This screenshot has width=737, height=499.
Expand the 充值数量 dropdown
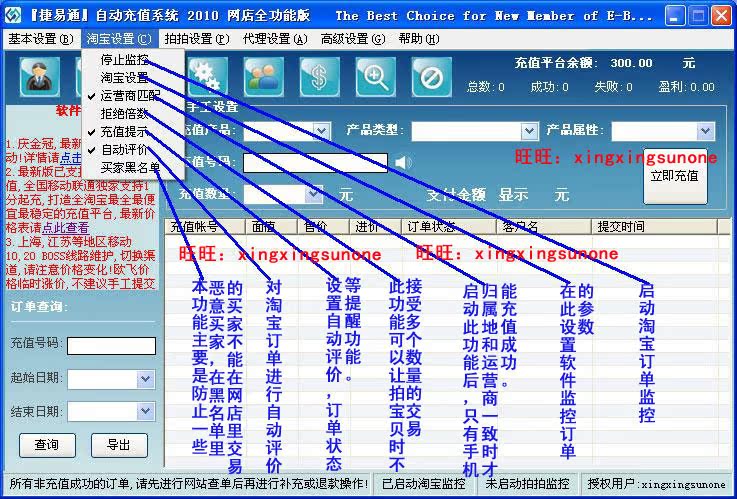(314, 194)
